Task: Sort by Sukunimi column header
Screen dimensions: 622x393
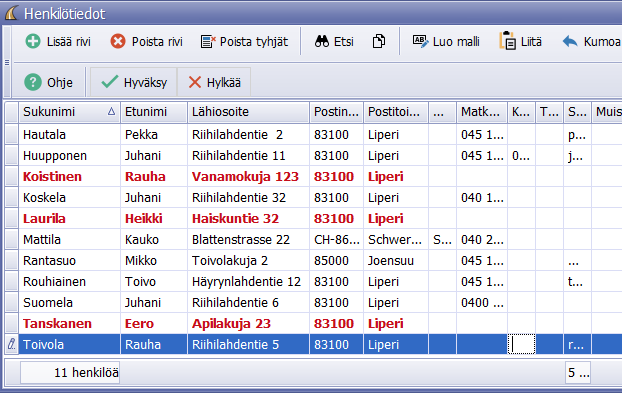Action: point(69,112)
